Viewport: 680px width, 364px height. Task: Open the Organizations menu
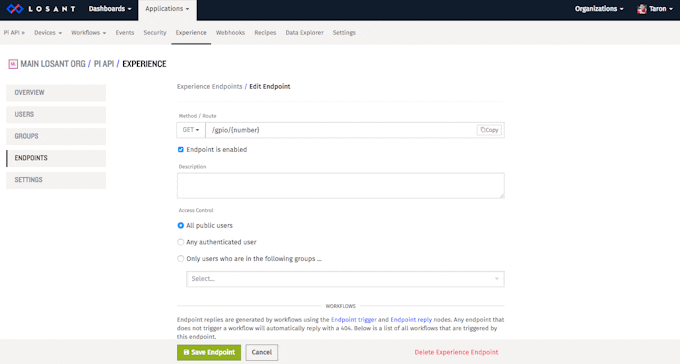599,9
